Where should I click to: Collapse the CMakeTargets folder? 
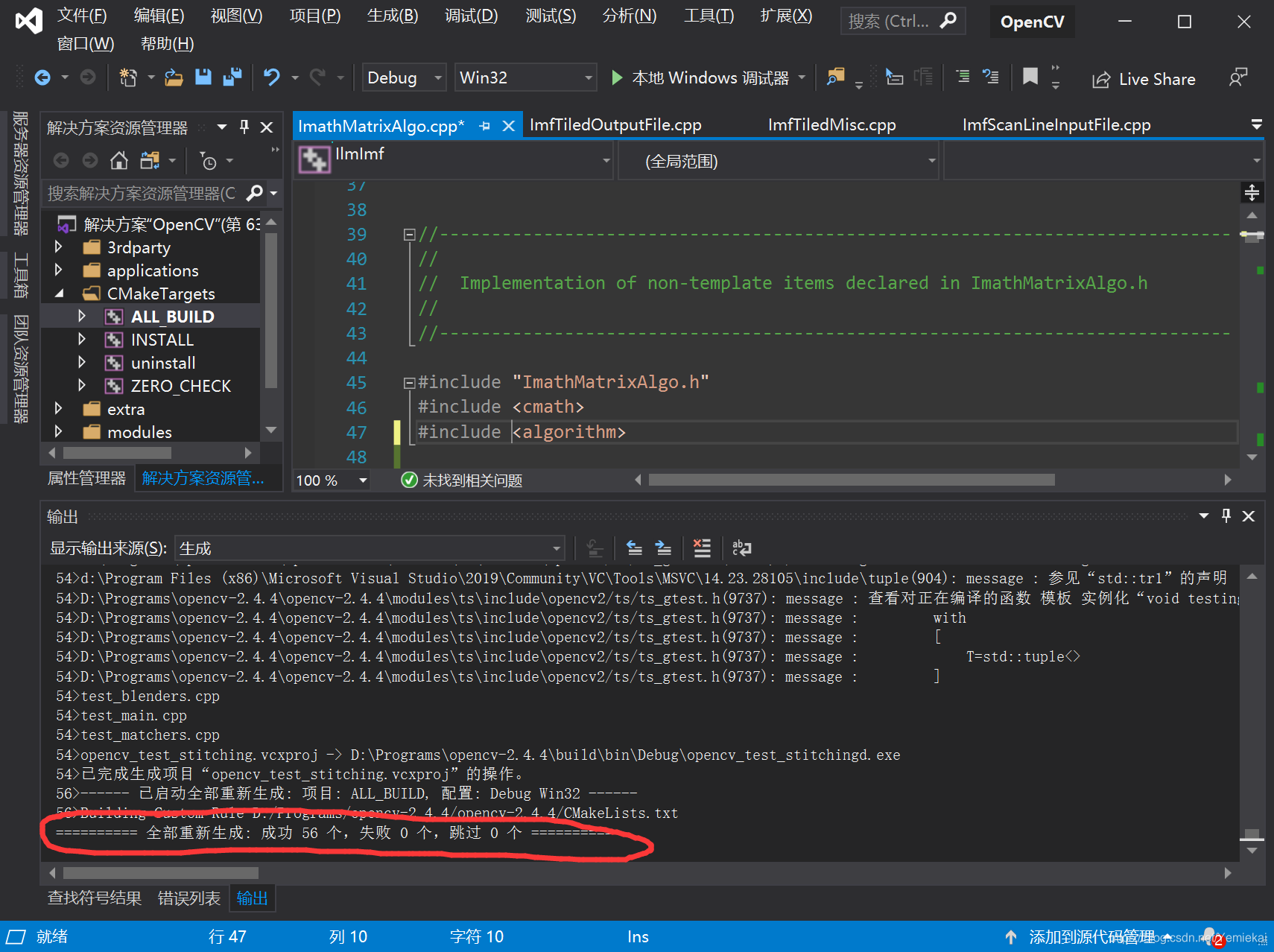click(x=59, y=293)
